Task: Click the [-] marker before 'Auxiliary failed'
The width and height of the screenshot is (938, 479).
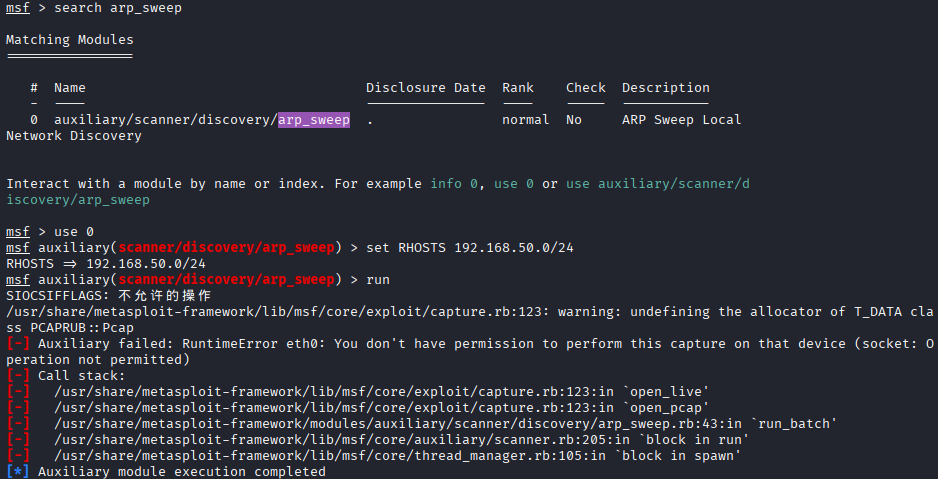Action: coord(18,344)
